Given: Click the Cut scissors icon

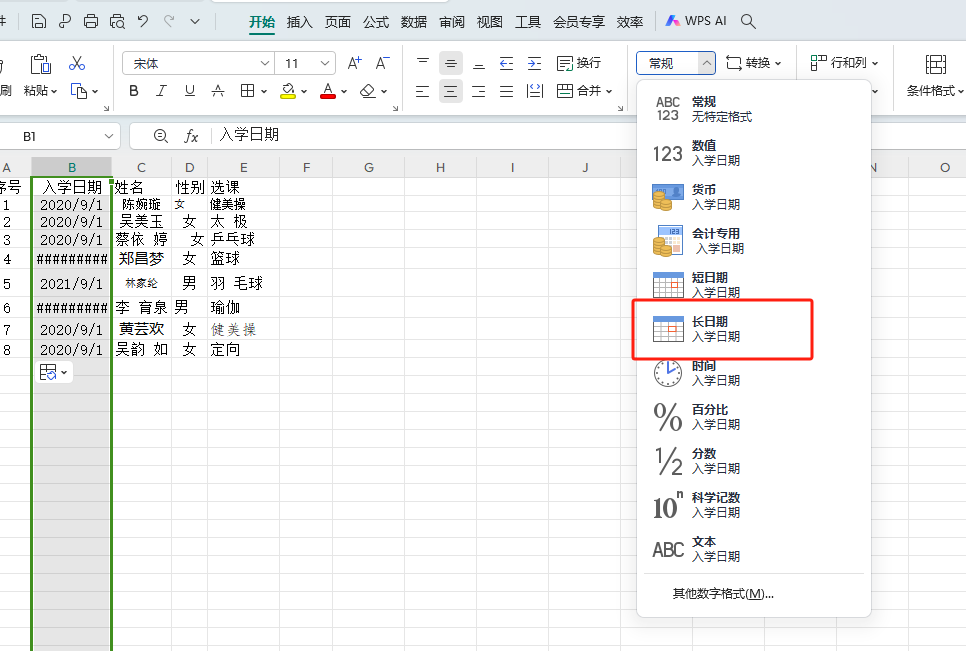Looking at the screenshot, I should pyautogui.click(x=77, y=63).
